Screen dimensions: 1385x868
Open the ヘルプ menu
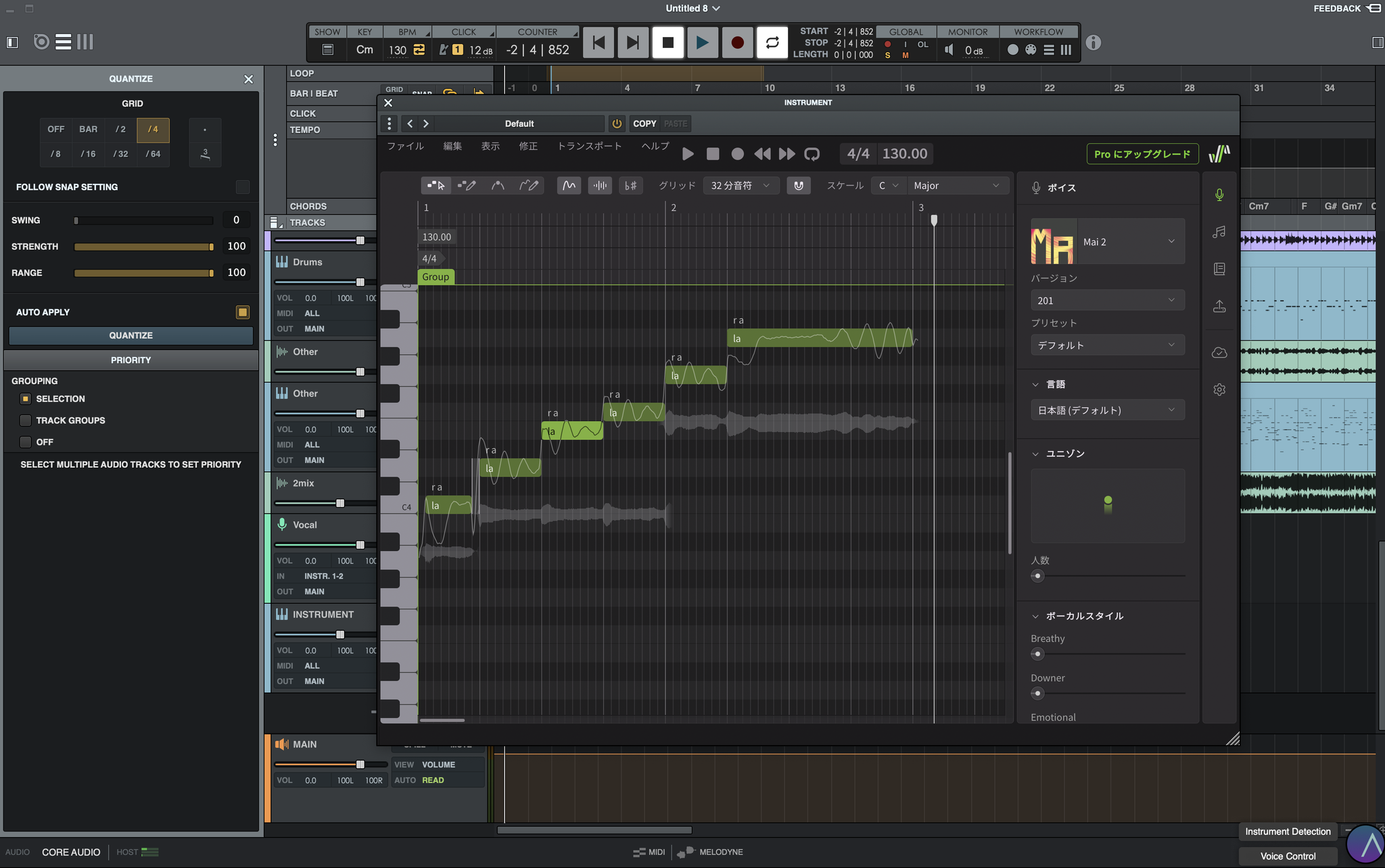click(655, 146)
